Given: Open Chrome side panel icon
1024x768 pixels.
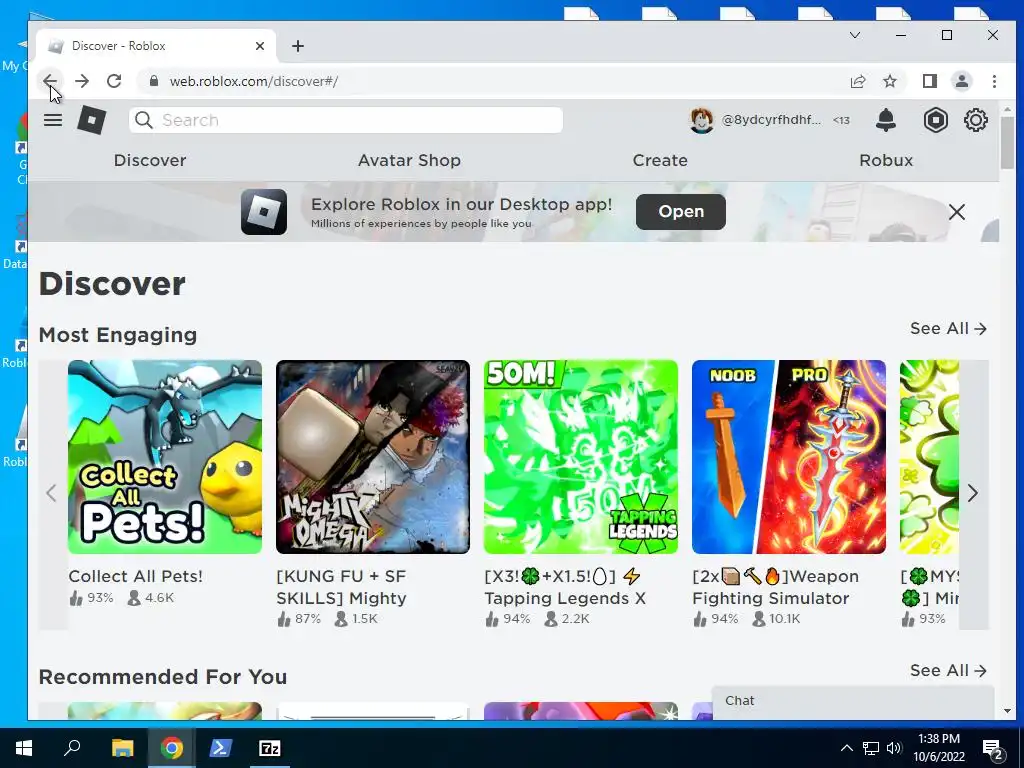Looking at the screenshot, I should 929,81.
